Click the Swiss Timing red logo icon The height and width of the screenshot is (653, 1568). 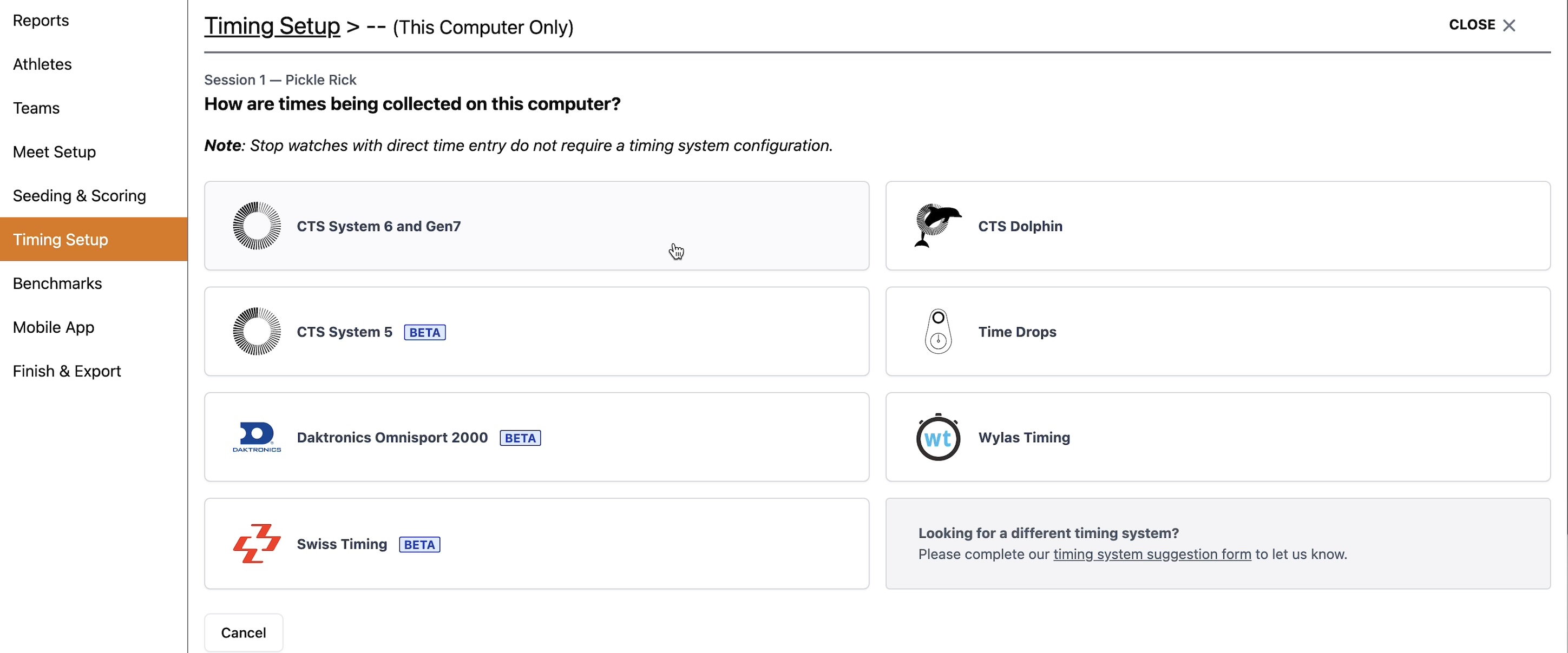(257, 544)
